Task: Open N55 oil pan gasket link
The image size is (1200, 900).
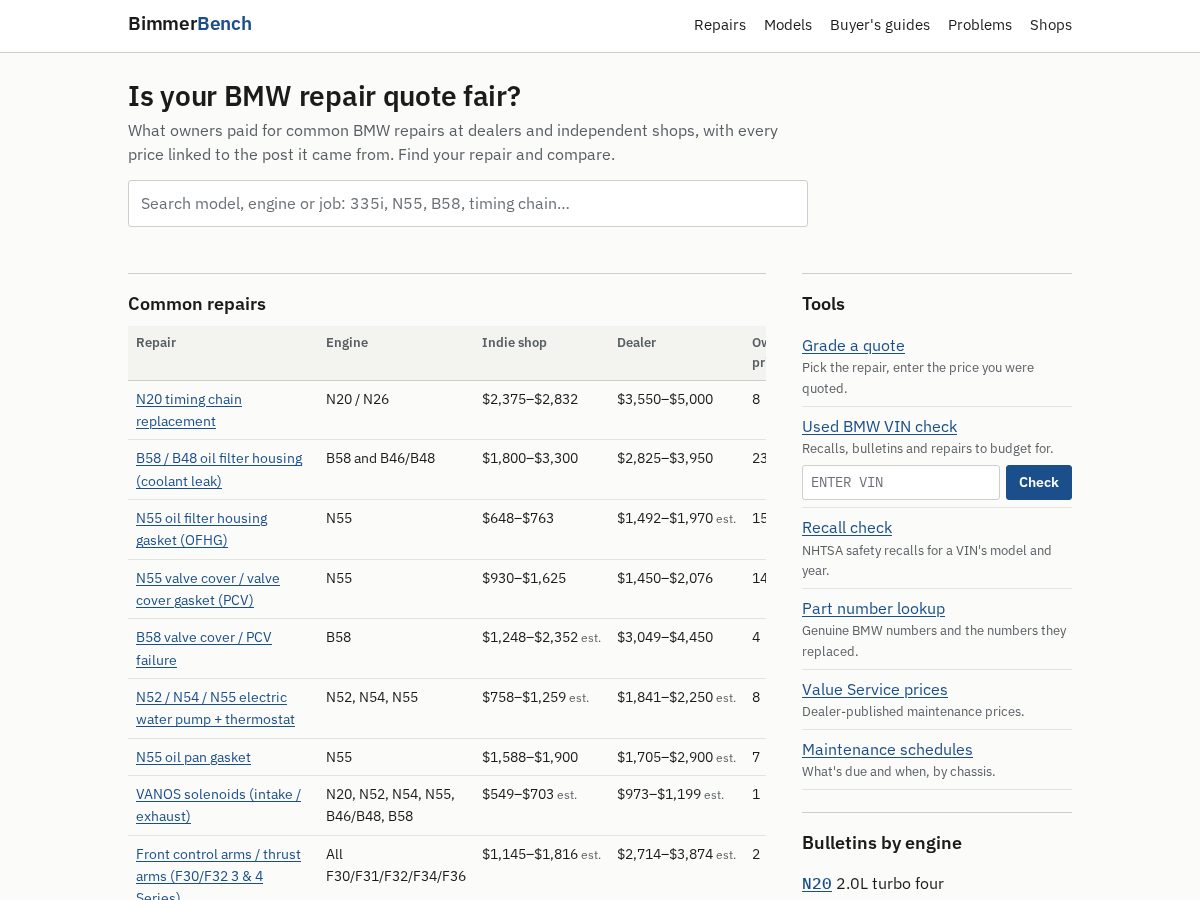Action: (x=193, y=757)
